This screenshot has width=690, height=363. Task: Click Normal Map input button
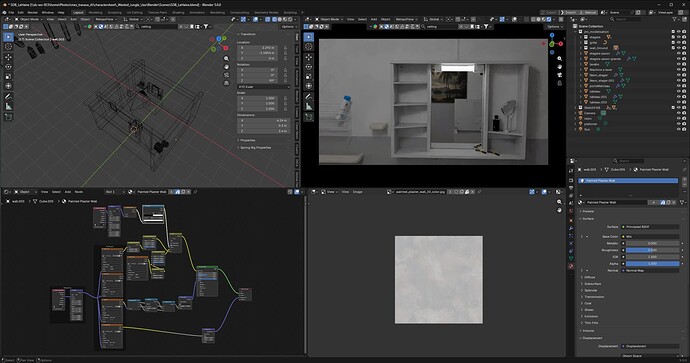click(x=650, y=271)
